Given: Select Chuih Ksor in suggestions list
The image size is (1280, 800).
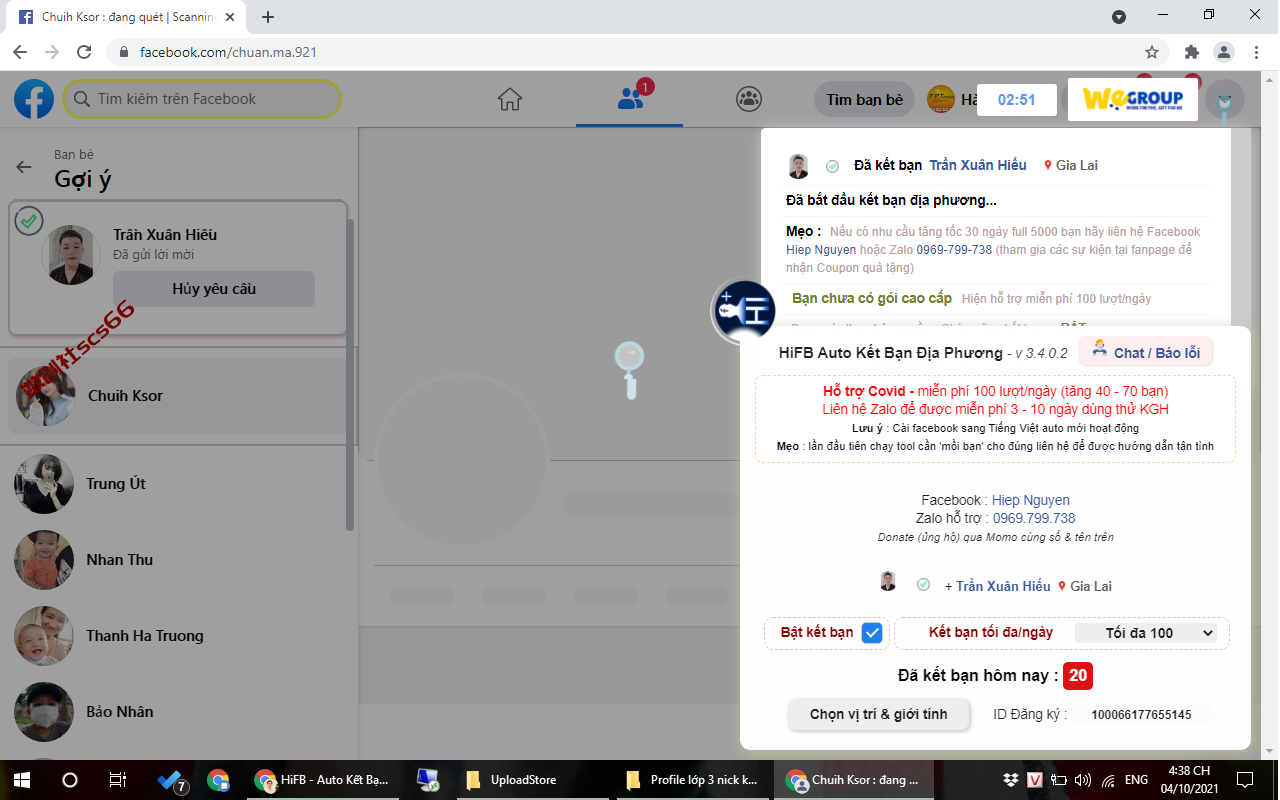Looking at the screenshot, I should coord(177,396).
